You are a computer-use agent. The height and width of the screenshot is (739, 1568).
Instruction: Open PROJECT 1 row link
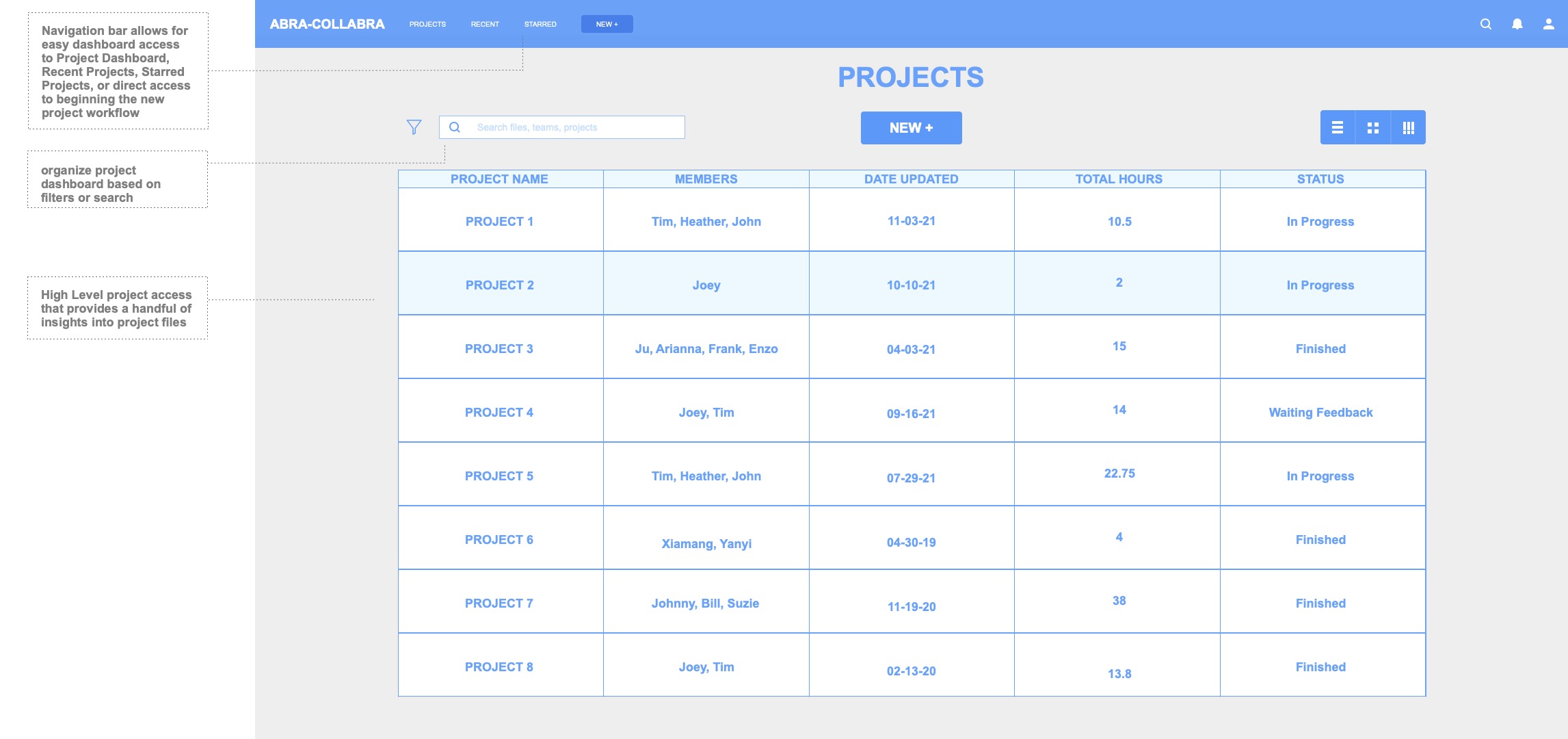click(x=499, y=222)
